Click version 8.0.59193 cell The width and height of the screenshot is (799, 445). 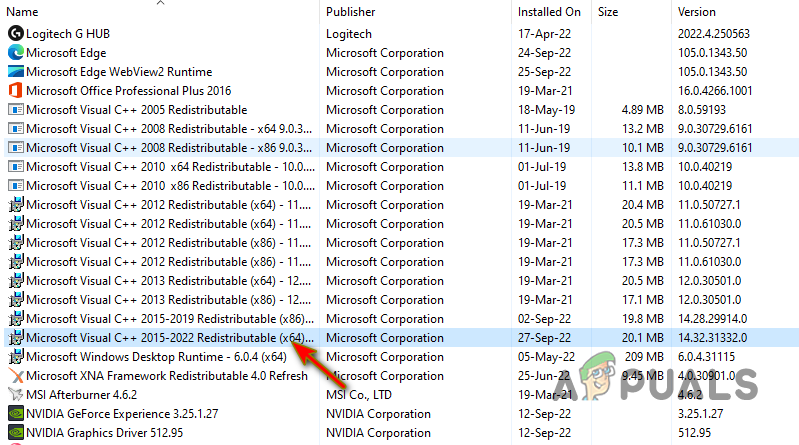(702, 110)
